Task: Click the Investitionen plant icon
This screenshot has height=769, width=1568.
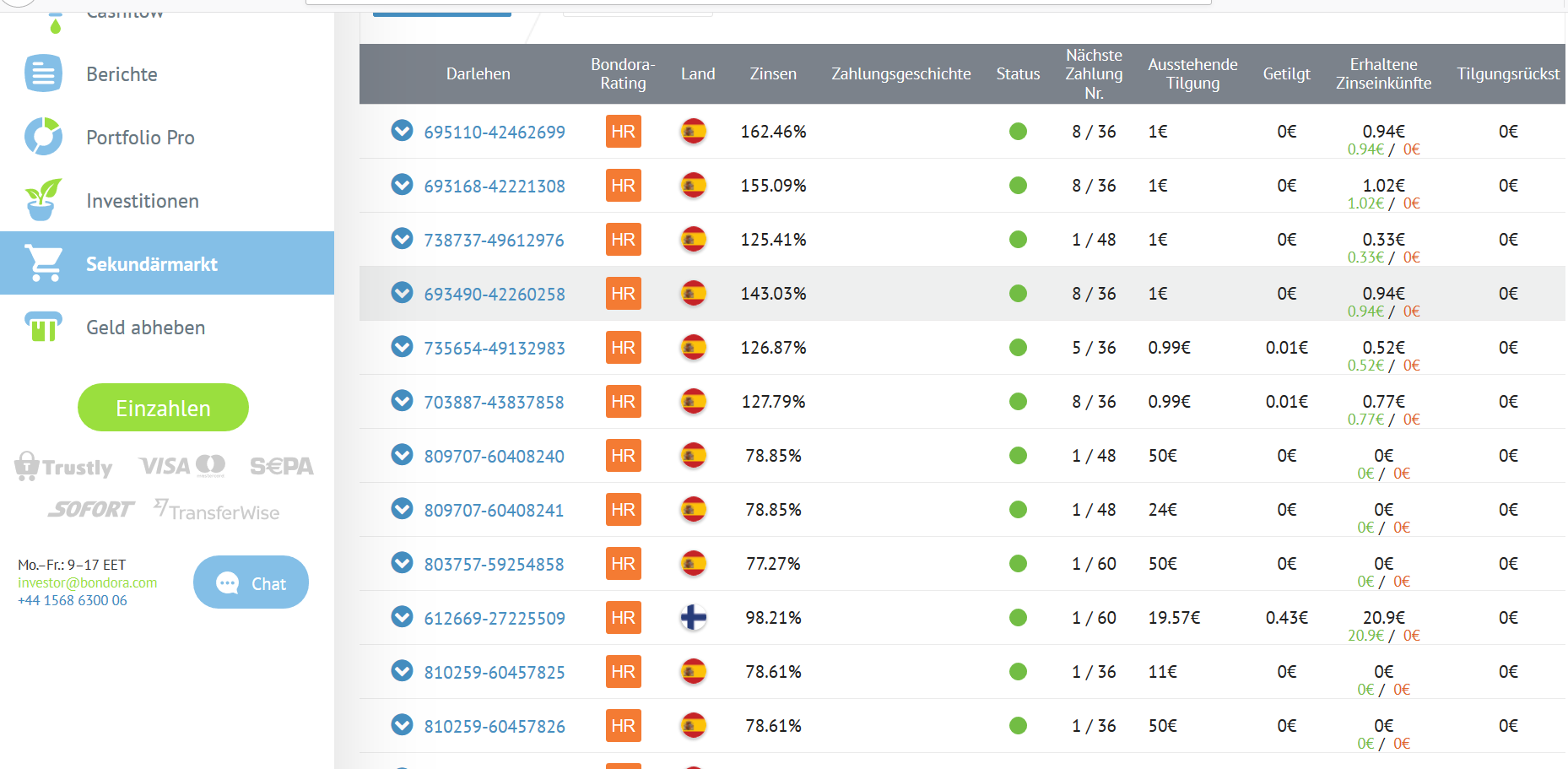Action: pos(43,200)
